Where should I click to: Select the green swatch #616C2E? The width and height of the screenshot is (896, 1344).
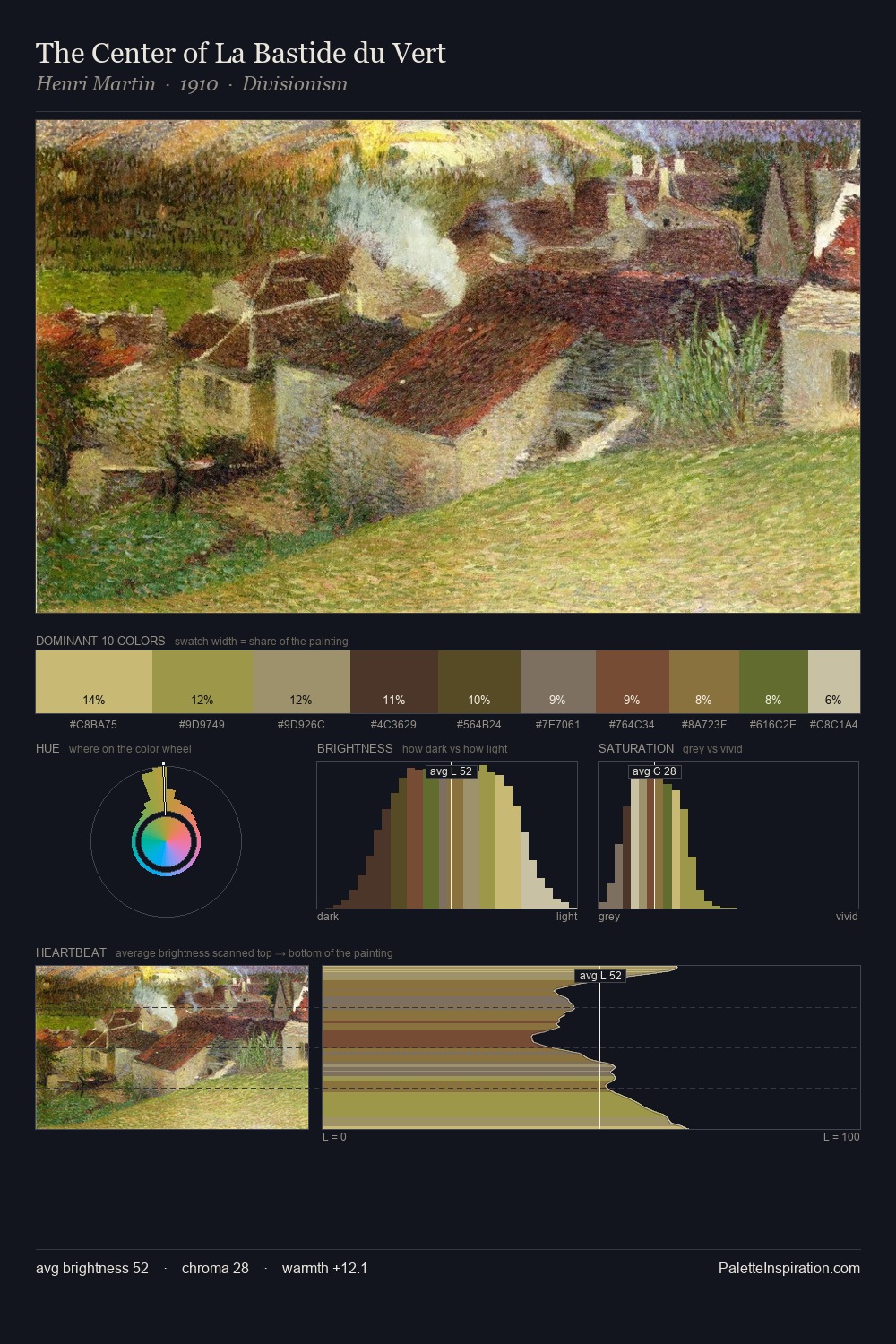(x=773, y=682)
